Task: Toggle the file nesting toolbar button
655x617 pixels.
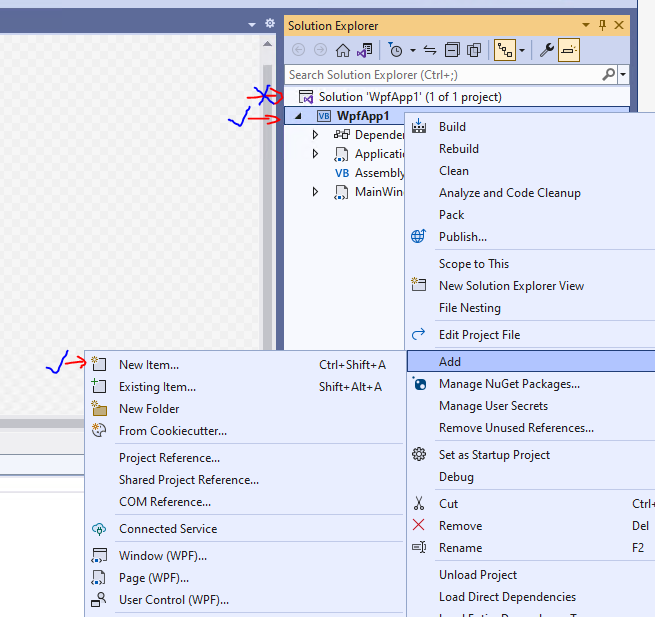Action: point(505,51)
